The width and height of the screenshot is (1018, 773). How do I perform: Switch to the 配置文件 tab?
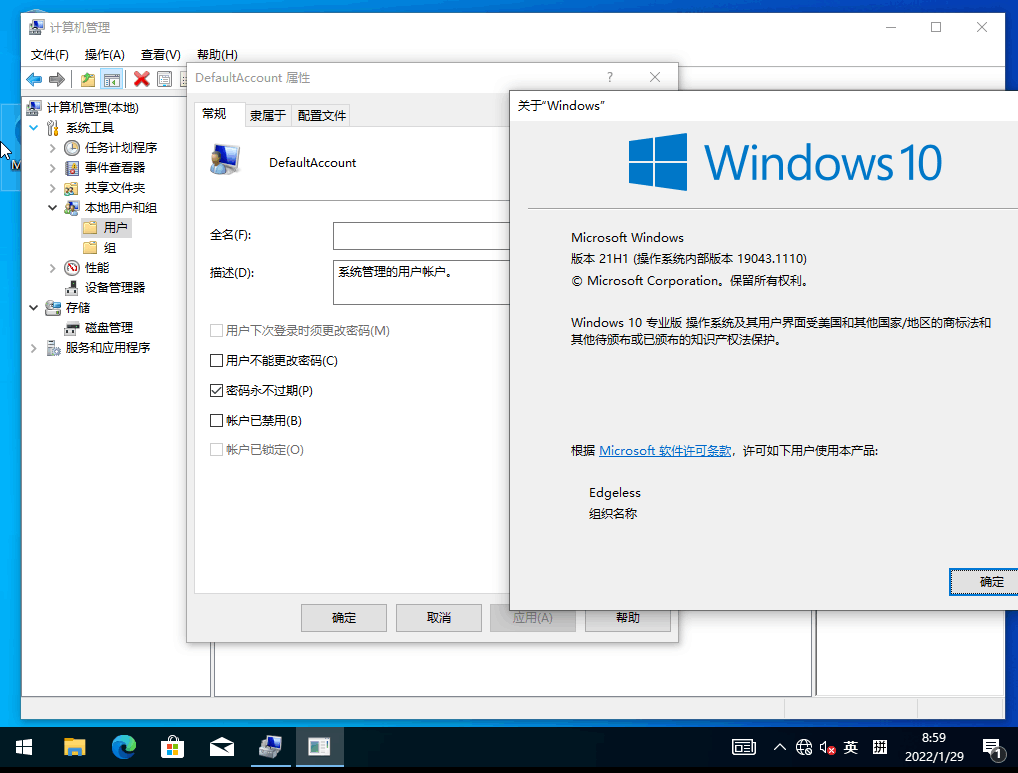click(321, 116)
